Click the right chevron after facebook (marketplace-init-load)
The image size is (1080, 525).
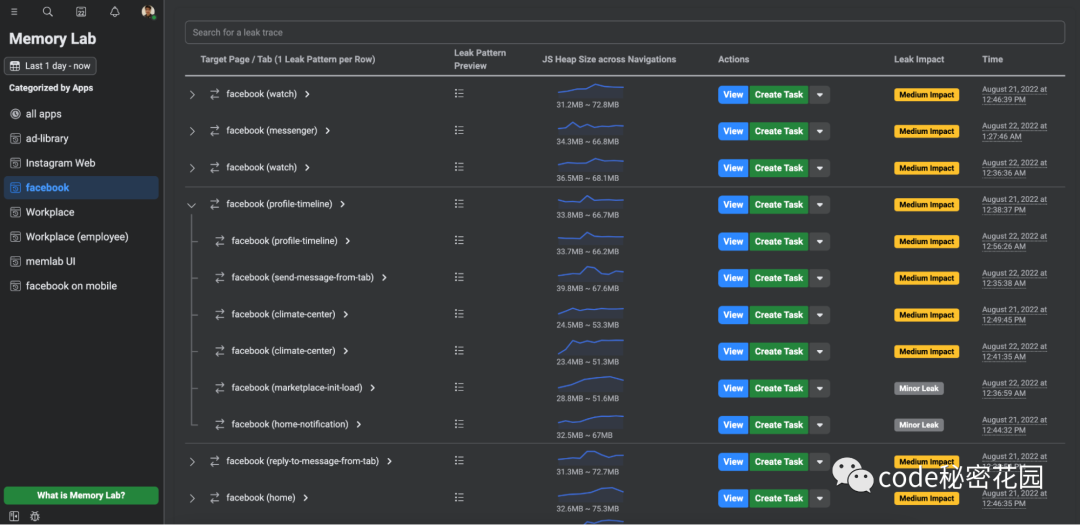[x=373, y=388]
